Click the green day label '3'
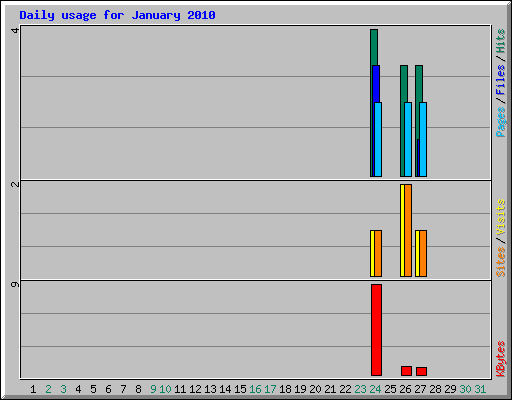 click(63, 389)
